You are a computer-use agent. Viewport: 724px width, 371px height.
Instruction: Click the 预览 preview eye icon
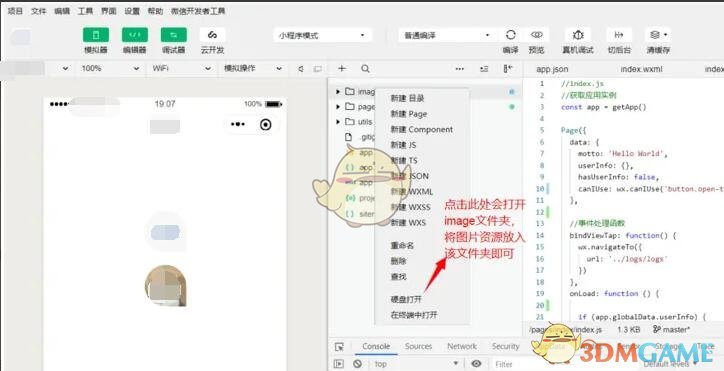point(536,35)
